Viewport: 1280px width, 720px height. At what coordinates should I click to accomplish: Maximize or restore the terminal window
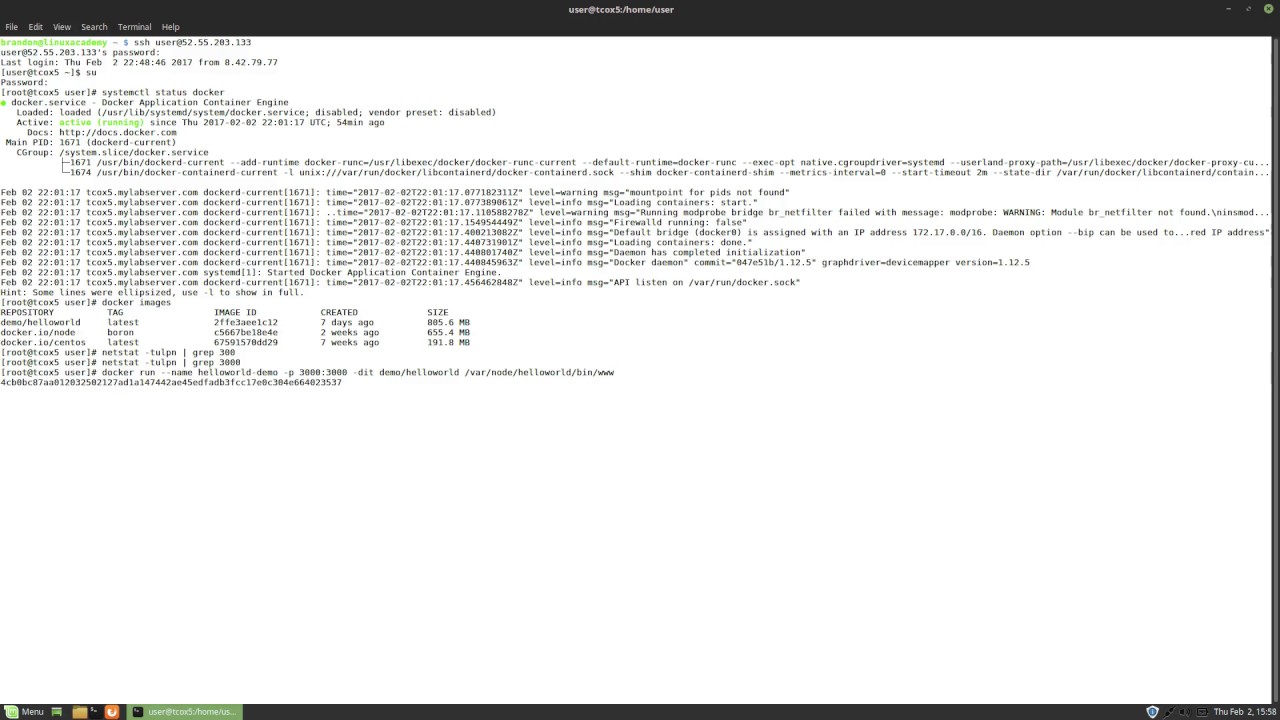[1249, 9]
